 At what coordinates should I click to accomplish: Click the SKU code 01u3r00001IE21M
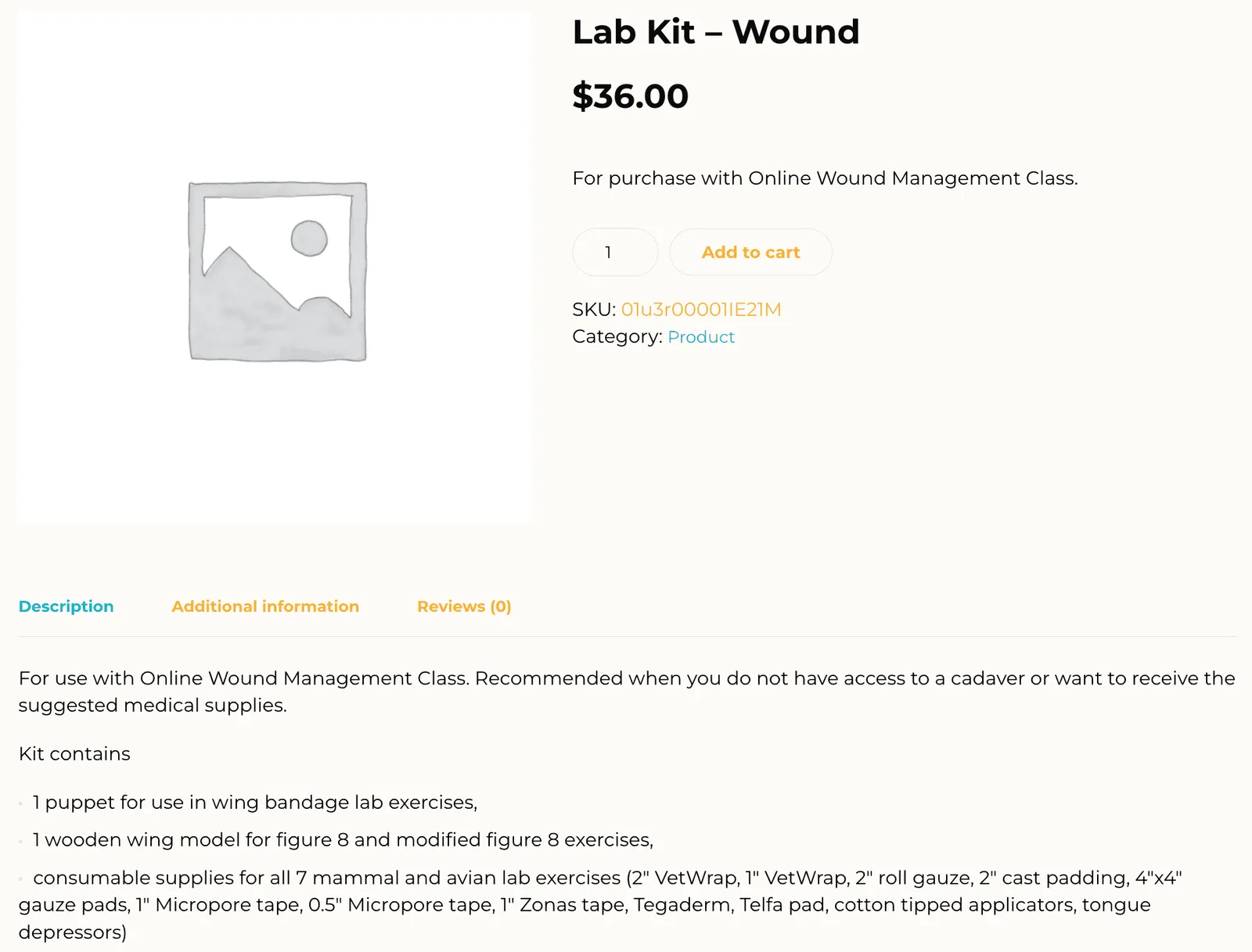coord(701,310)
